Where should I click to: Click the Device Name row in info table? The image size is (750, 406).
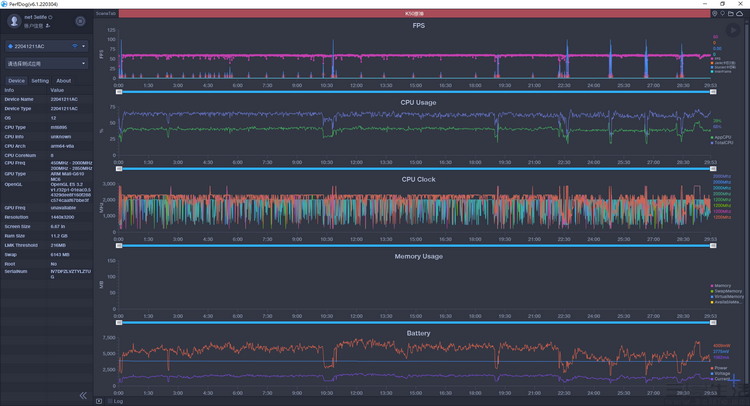click(47, 99)
